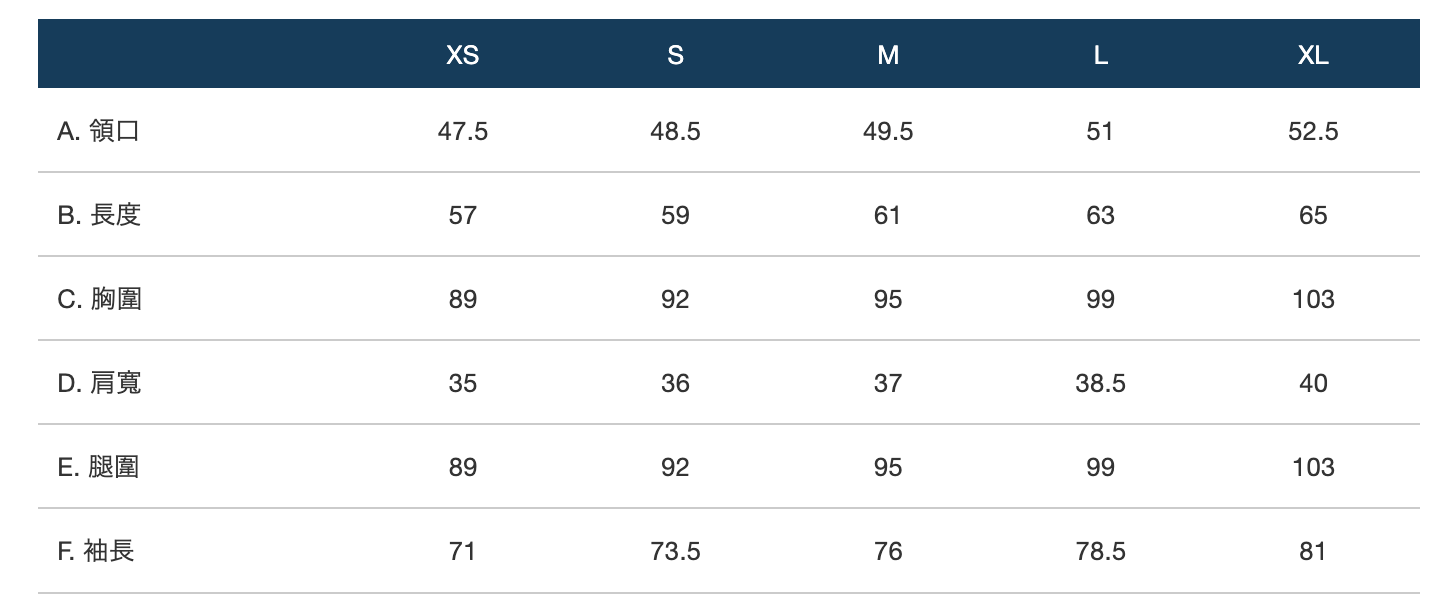Click the 73.5 sleeve length value
Image resolution: width=1454 pixels, height=616 pixels.
click(x=675, y=551)
